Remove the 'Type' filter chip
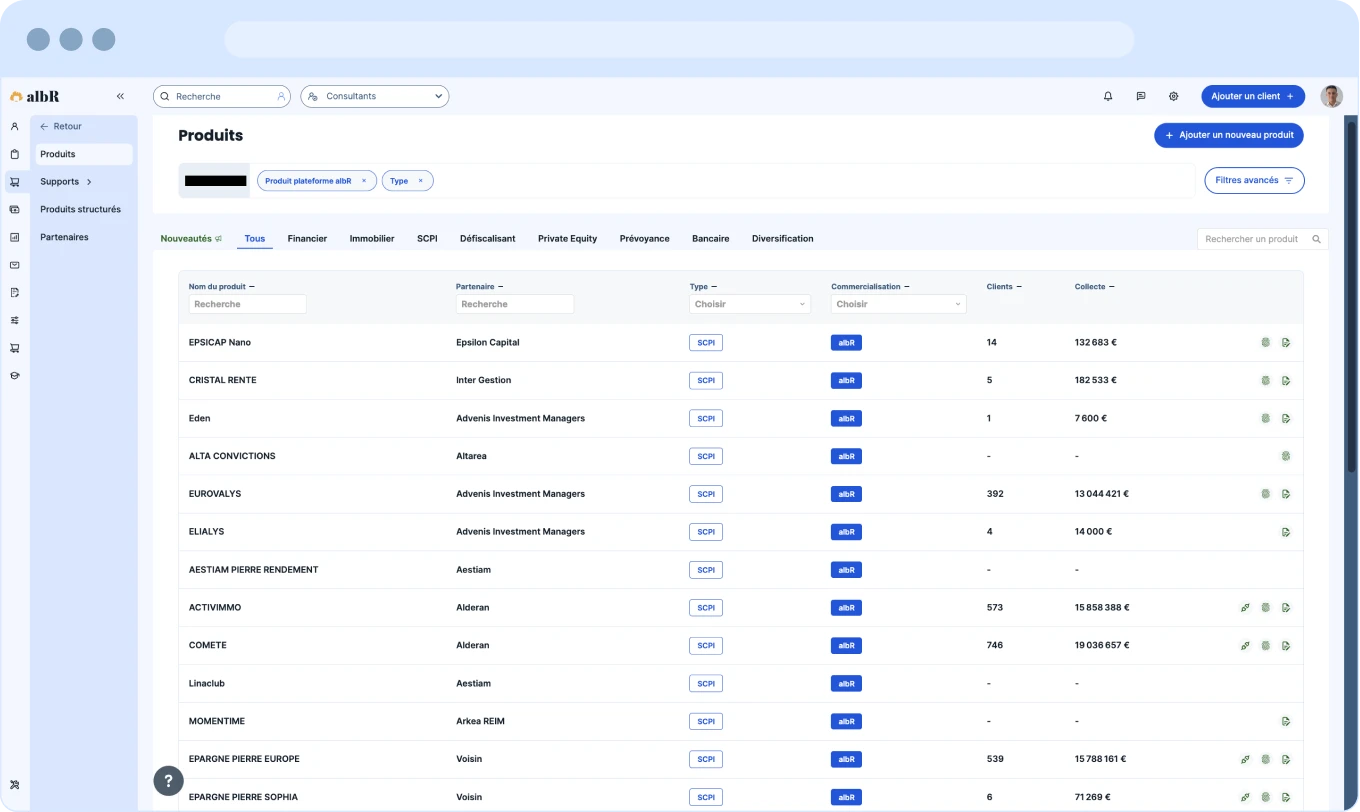Image resolution: width=1360 pixels, height=812 pixels. coord(421,181)
